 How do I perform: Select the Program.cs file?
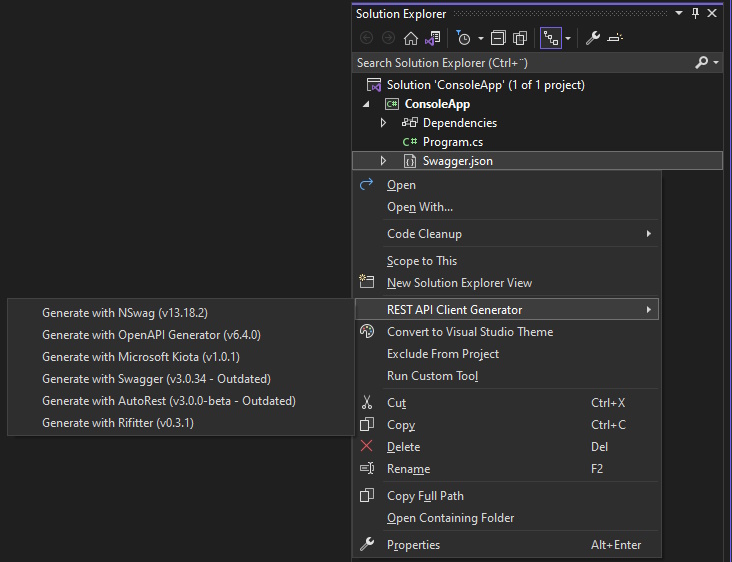[453, 142]
